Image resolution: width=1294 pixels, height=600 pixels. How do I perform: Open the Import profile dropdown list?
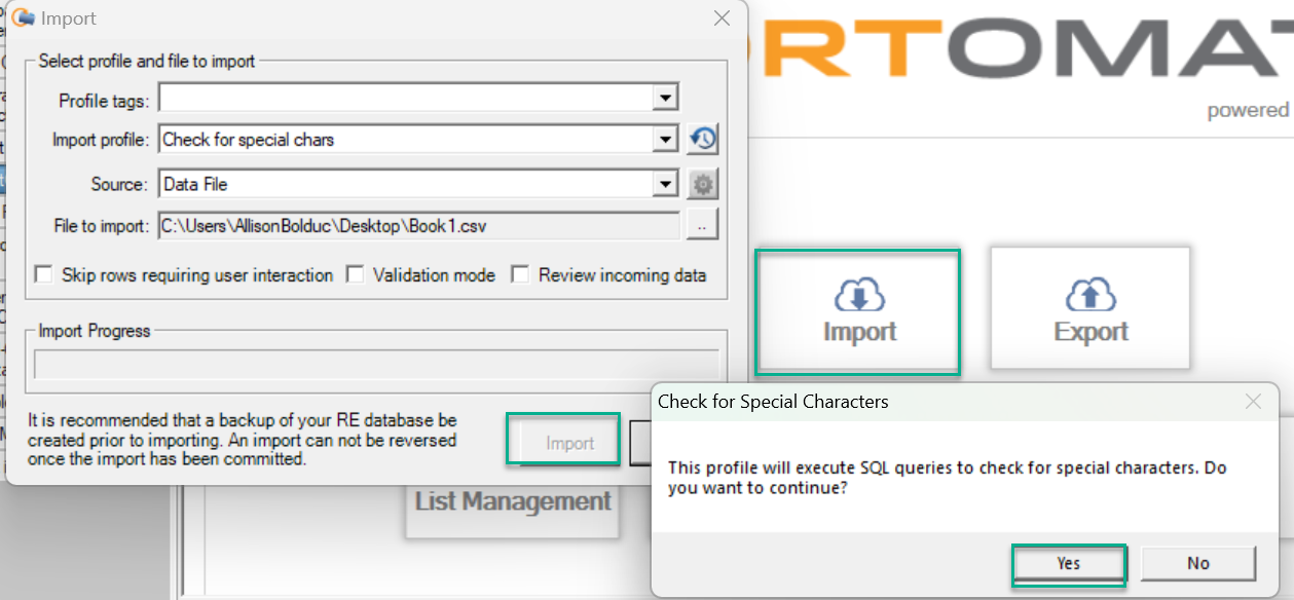point(666,139)
